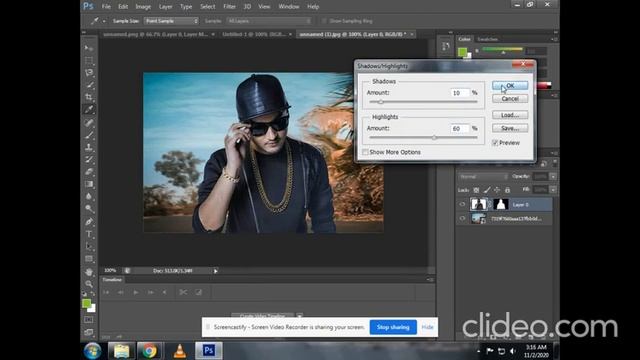Click Cancel in Shadows/Highlights dialog

point(510,99)
